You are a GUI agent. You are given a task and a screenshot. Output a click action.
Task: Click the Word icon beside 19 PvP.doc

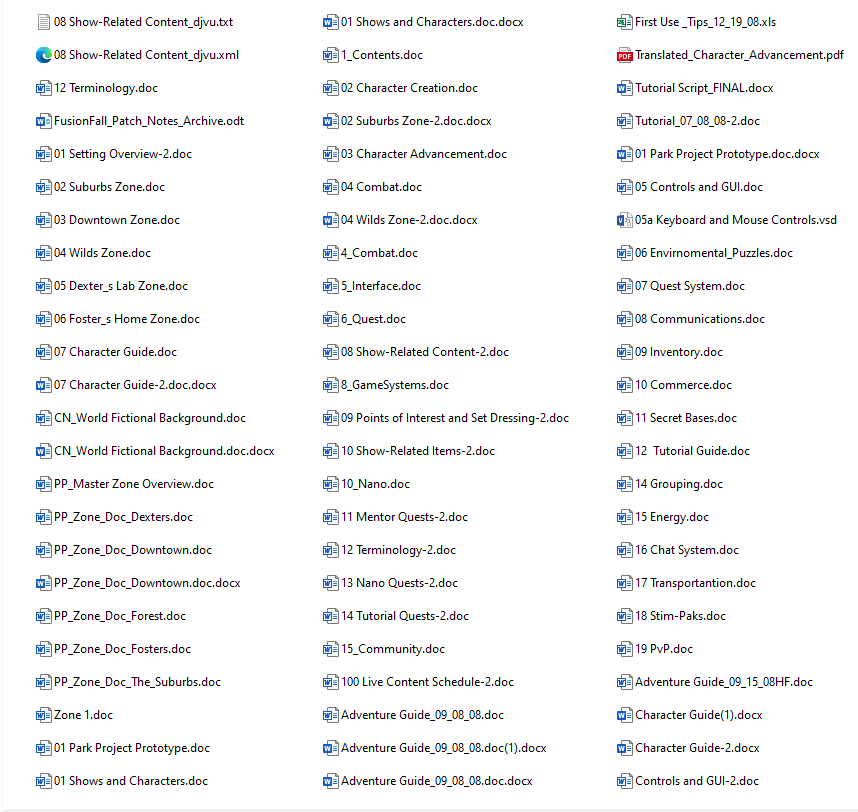pos(624,649)
